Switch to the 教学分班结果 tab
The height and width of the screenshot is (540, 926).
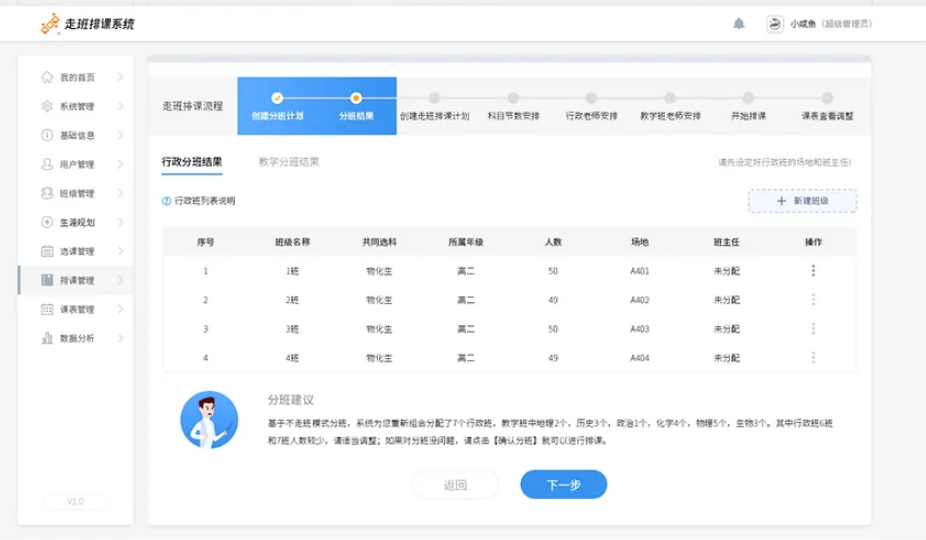[289, 162]
